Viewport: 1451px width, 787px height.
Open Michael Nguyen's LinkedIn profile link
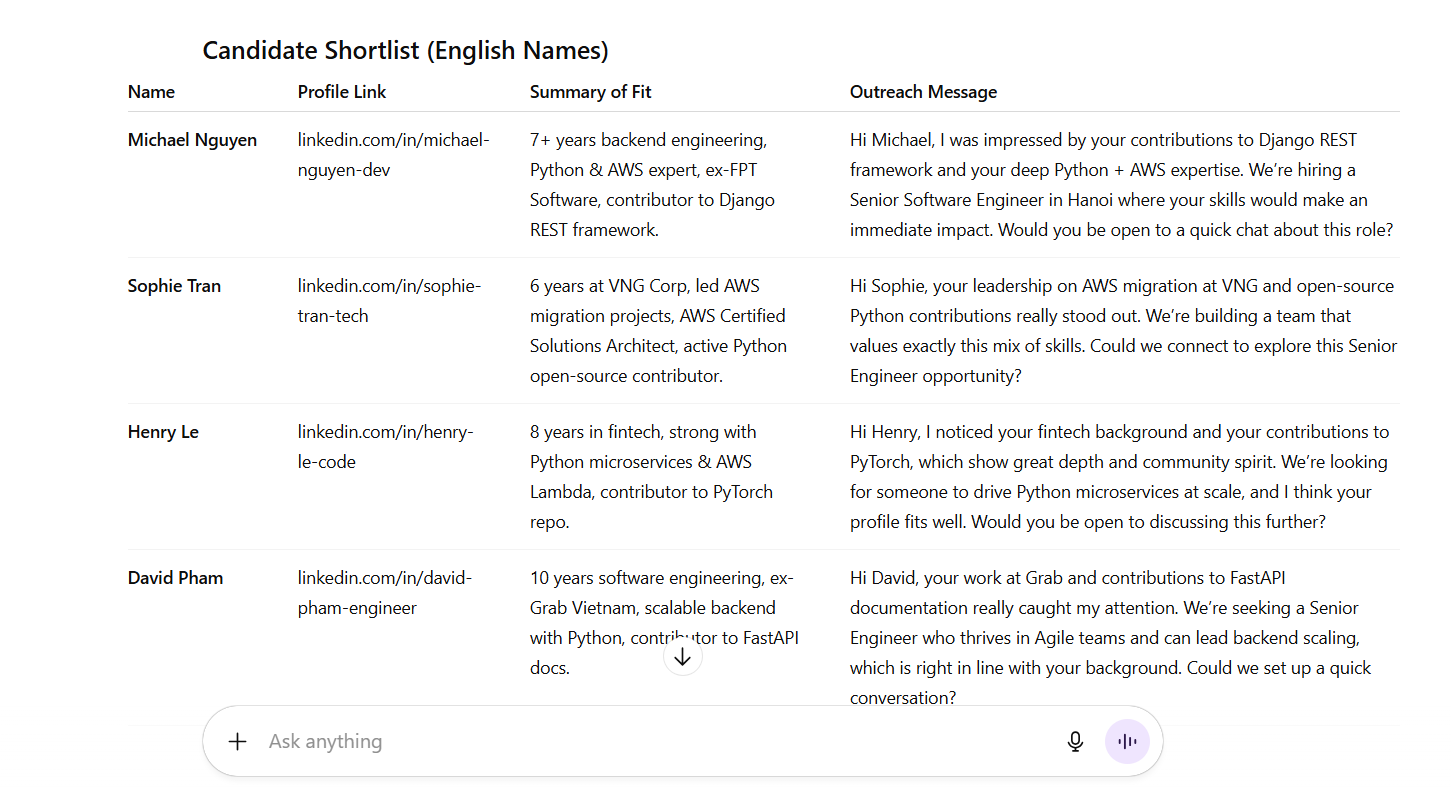pyautogui.click(x=393, y=155)
